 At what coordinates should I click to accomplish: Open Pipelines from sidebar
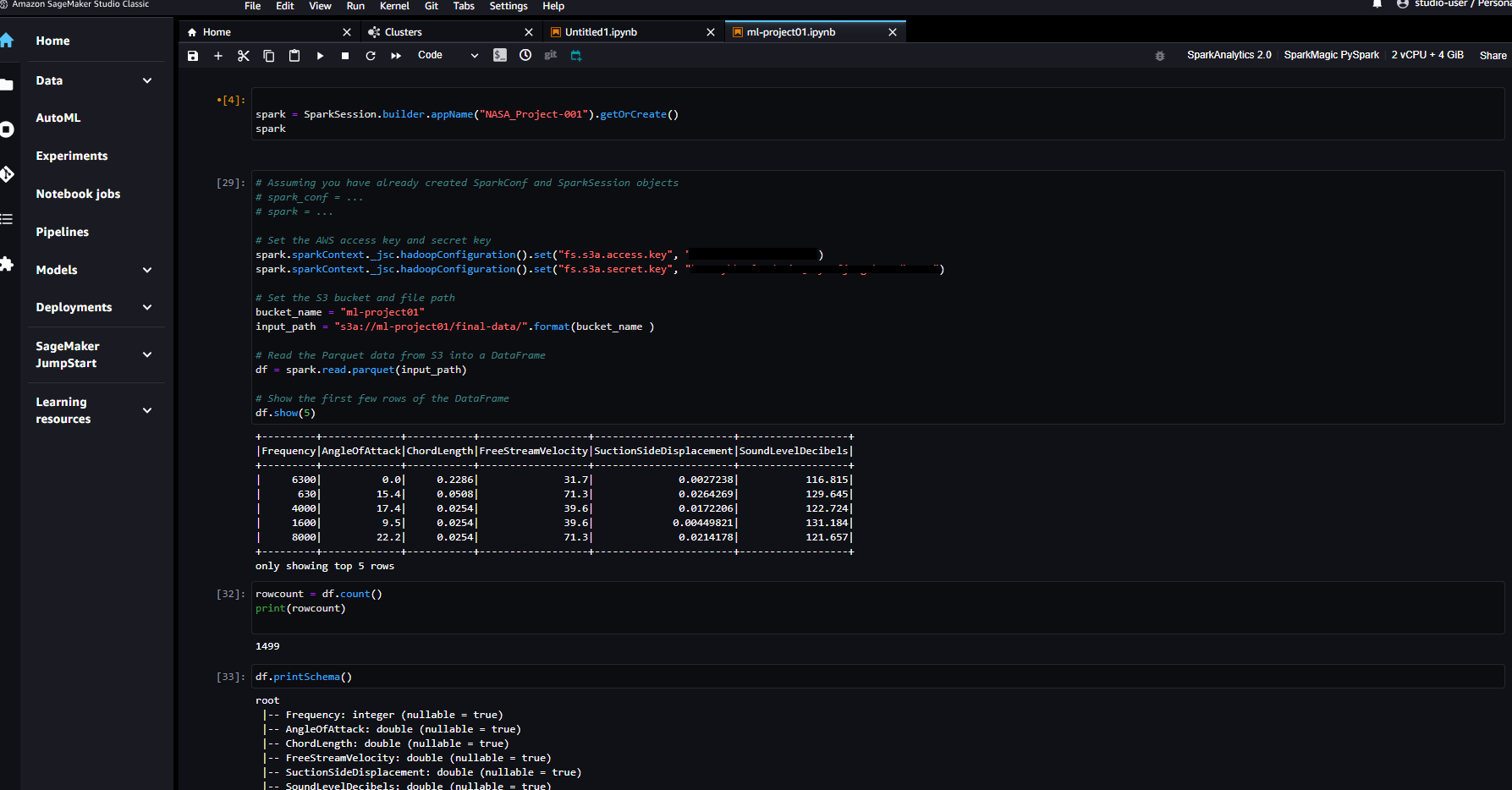pyautogui.click(x=62, y=232)
